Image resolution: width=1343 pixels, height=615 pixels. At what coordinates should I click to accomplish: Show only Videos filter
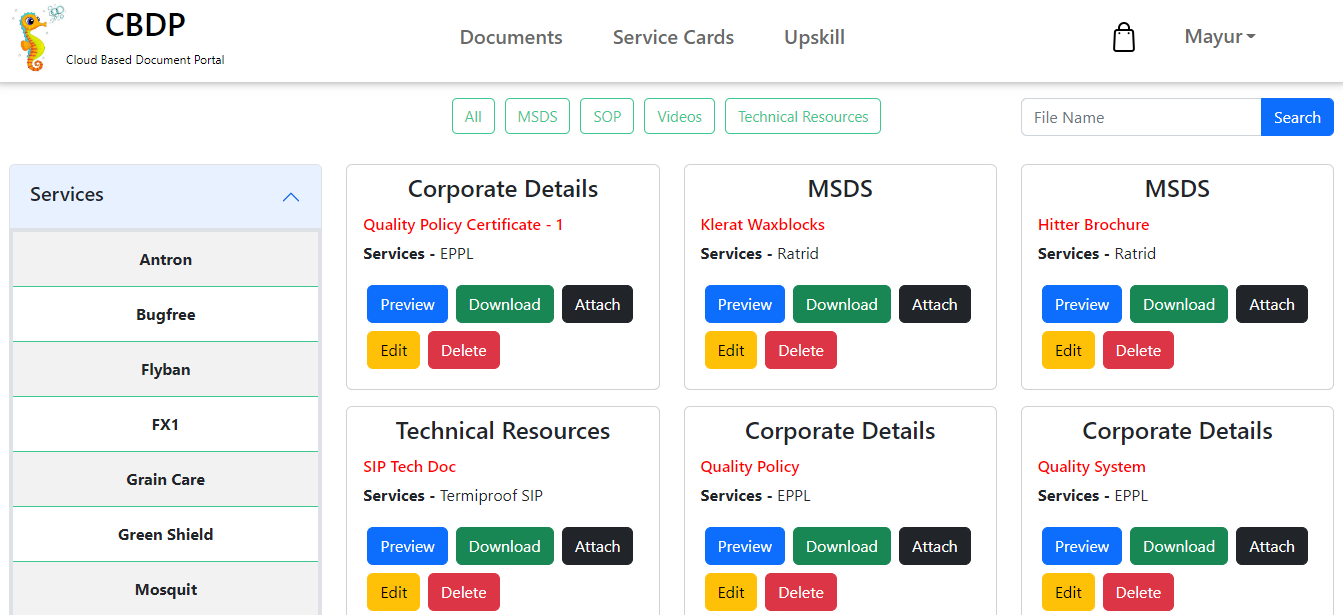pyautogui.click(x=679, y=116)
